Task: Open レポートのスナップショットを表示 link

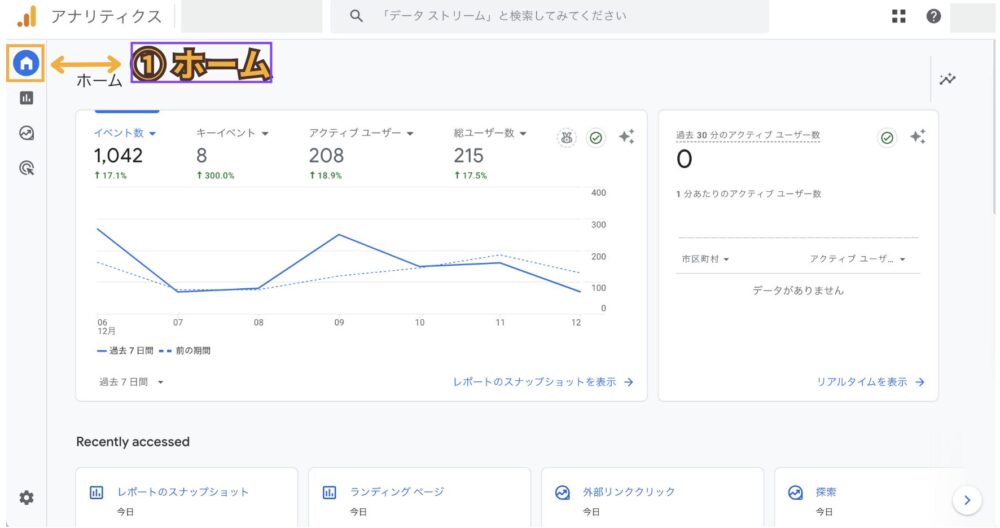Action: [543, 382]
